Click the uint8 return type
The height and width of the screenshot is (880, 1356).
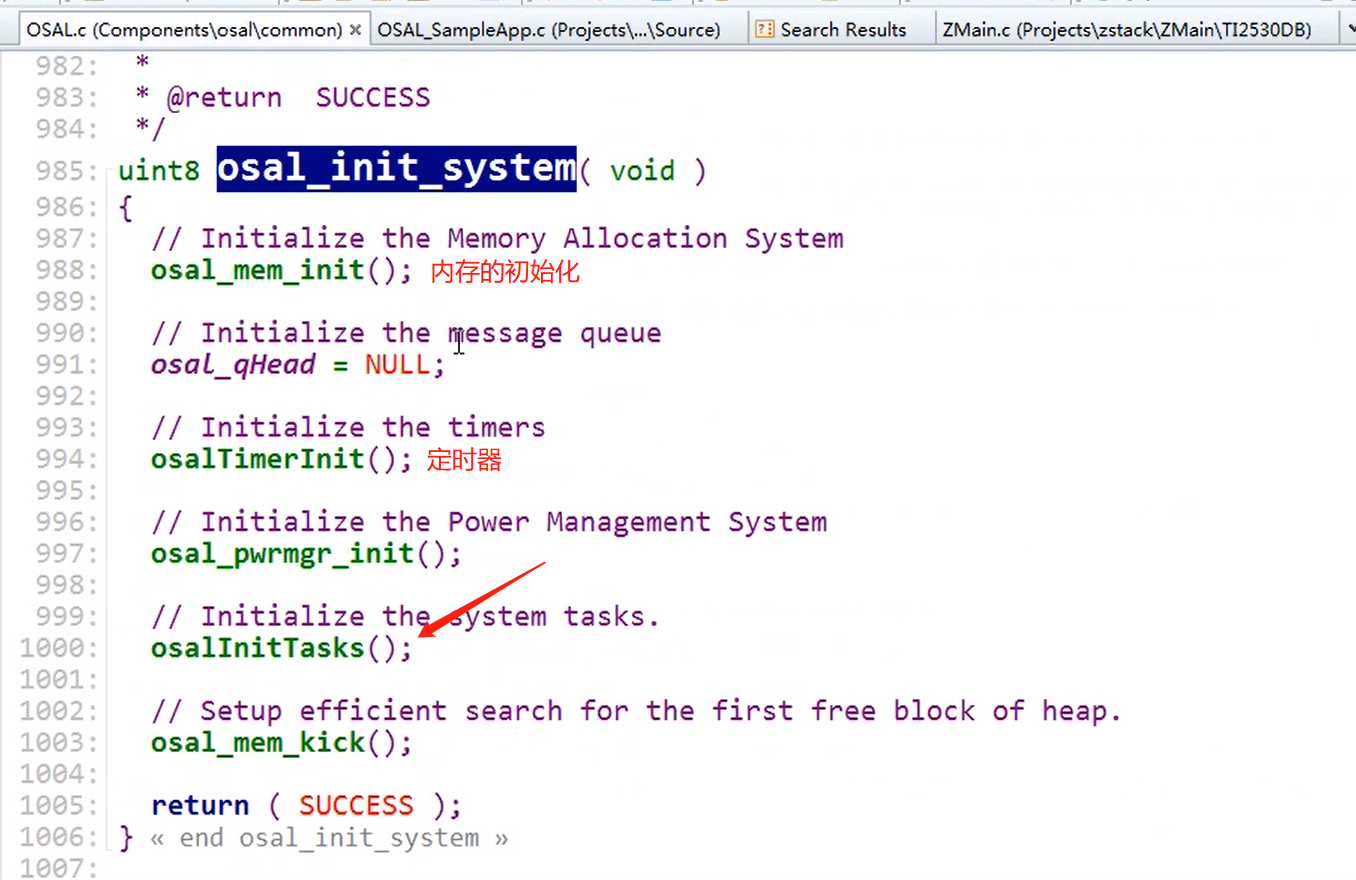[x=159, y=171]
